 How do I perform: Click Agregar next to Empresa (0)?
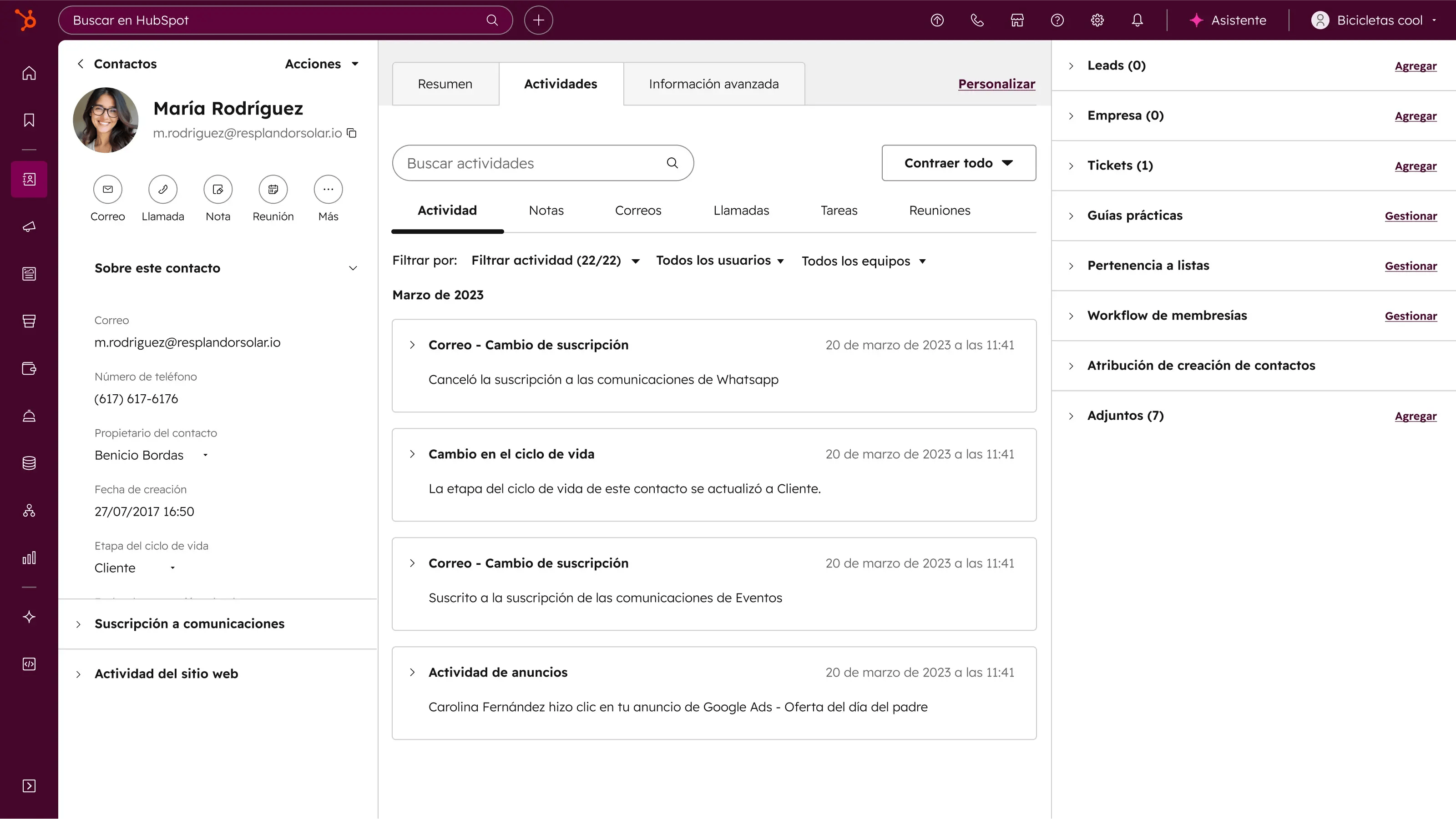(x=1416, y=116)
